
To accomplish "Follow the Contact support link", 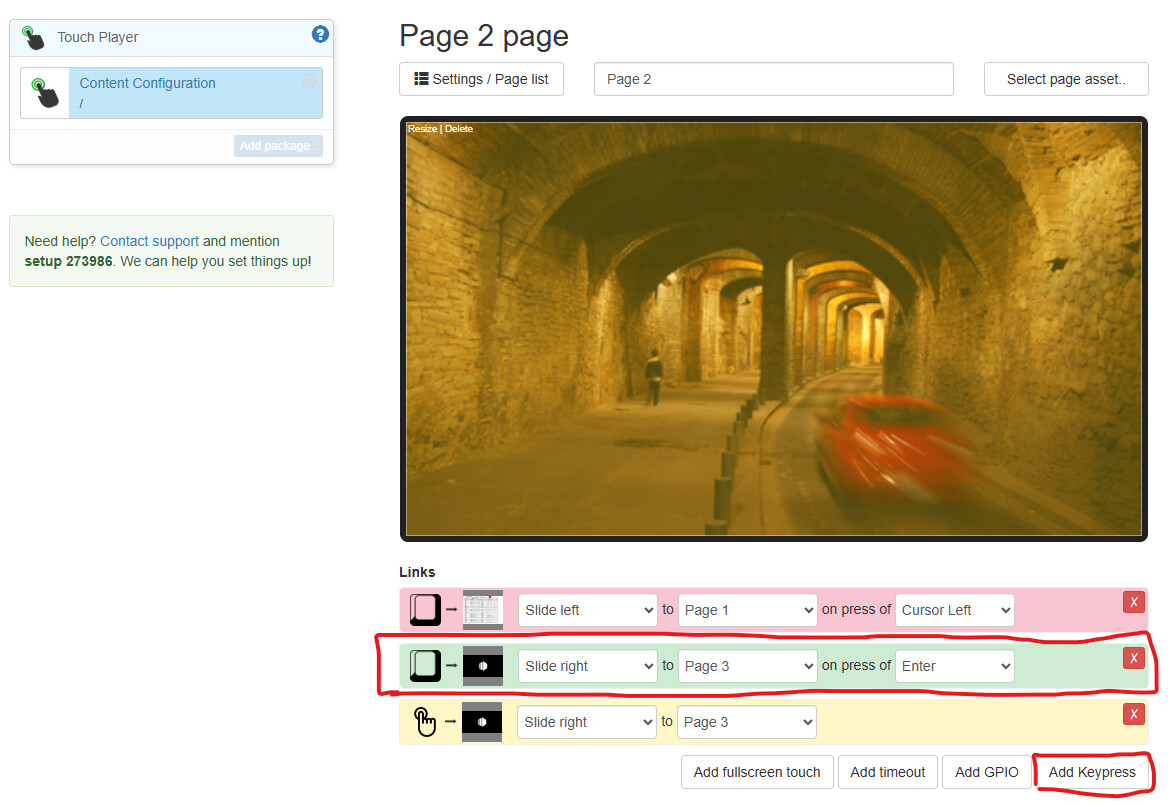I will click(x=149, y=241).
